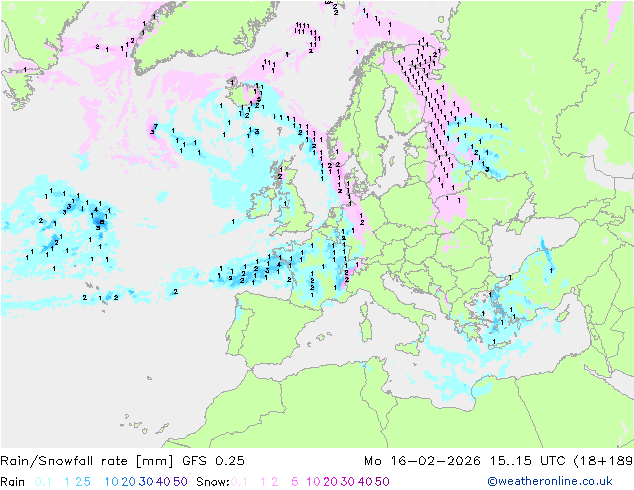Select the Rain 40 legend color value

point(163,482)
